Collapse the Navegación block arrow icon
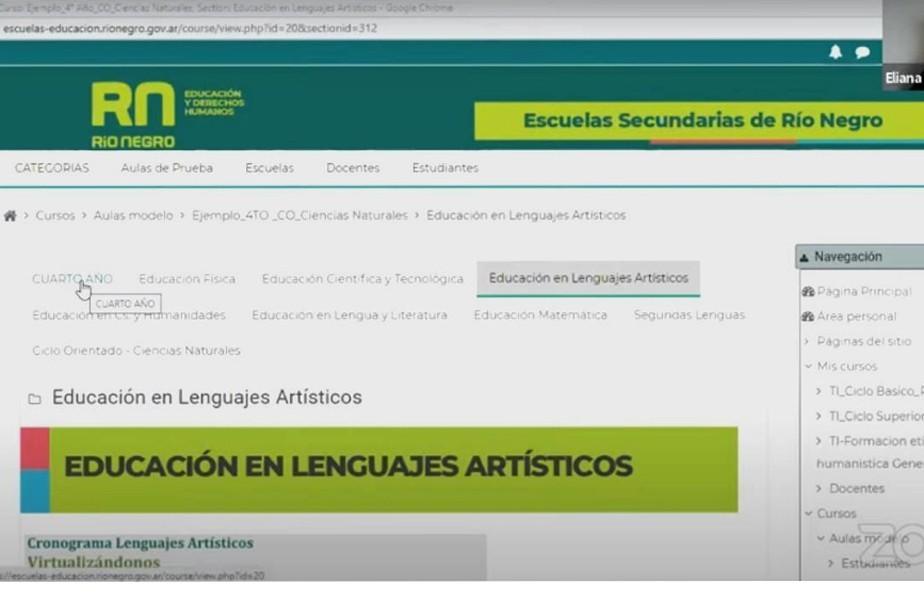 coord(804,257)
